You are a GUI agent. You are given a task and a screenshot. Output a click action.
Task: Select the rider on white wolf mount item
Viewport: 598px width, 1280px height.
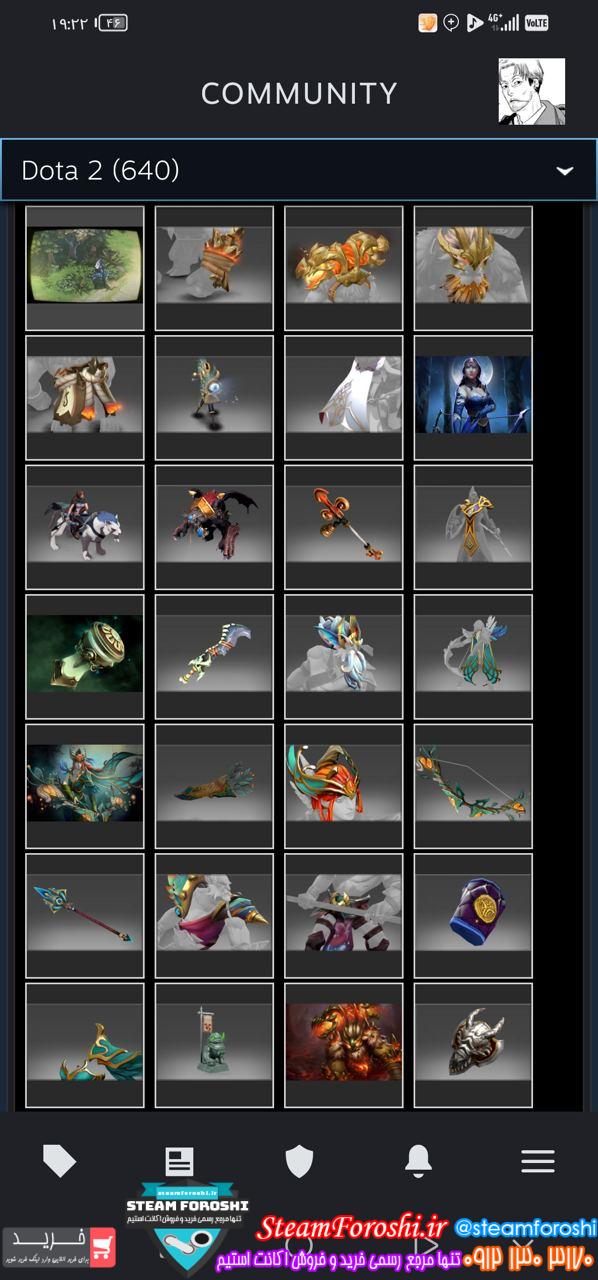pos(85,527)
